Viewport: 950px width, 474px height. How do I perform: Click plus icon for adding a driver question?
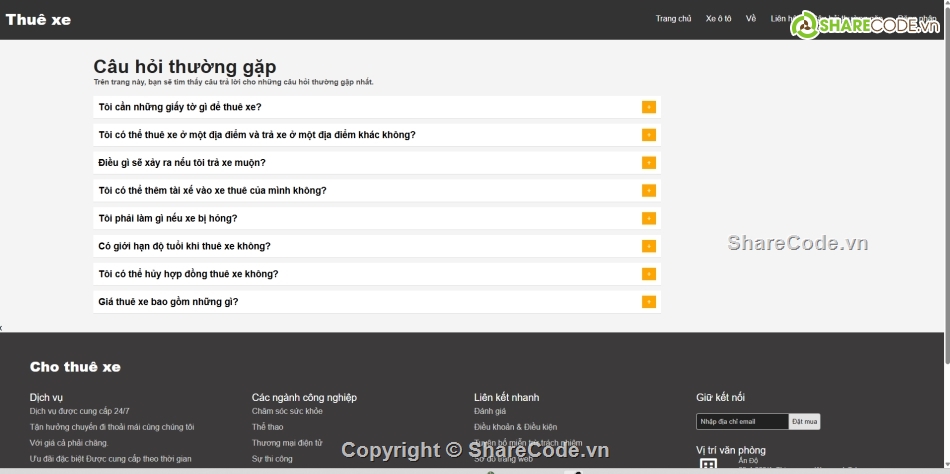point(648,190)
